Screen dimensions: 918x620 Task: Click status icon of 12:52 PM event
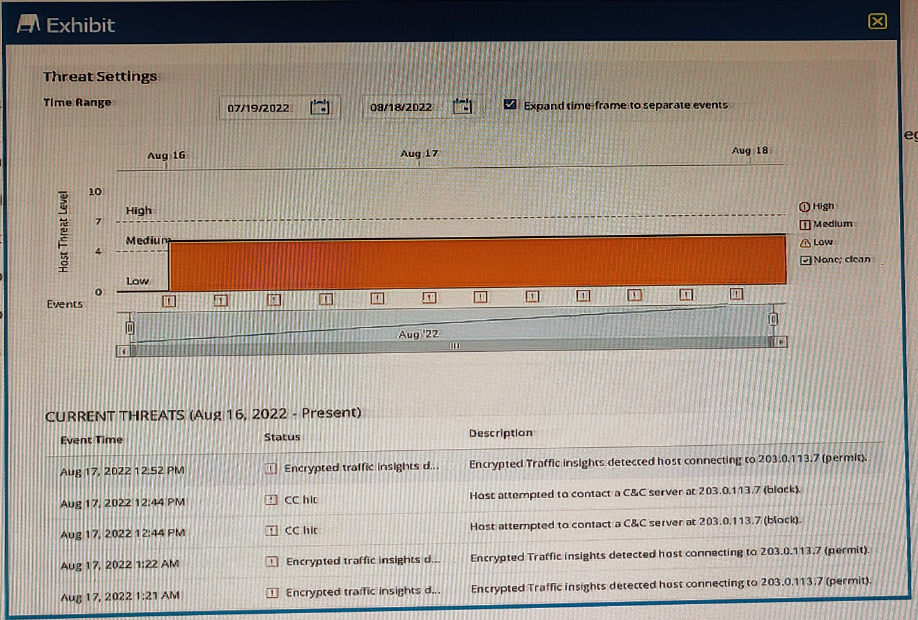tap(271, 468)
